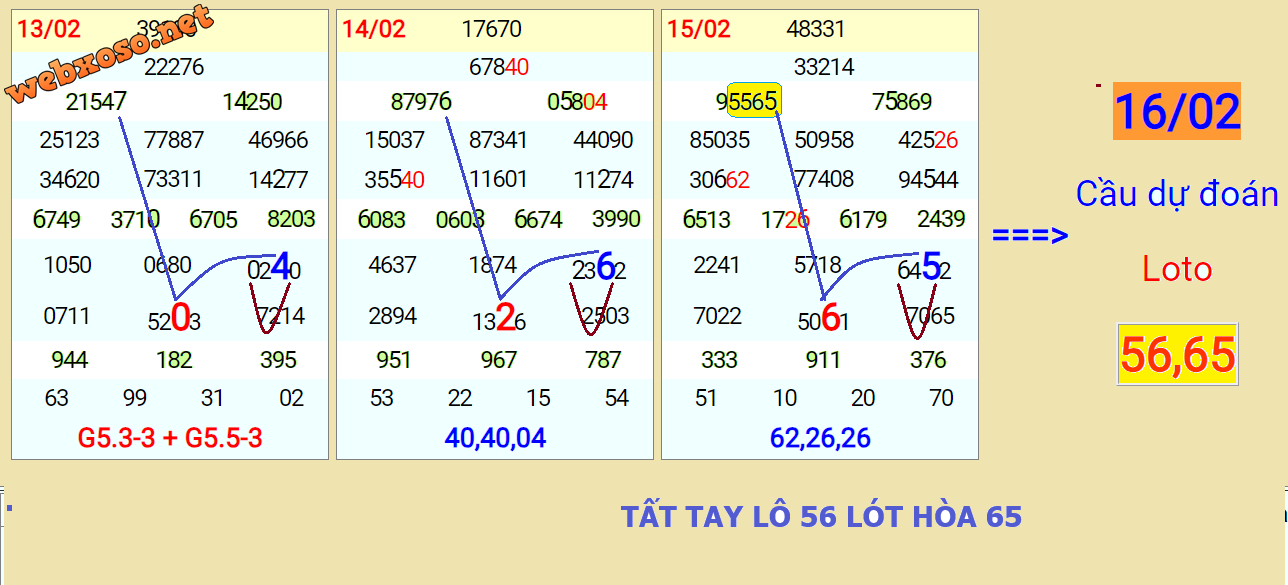This screenshot has height=585, width=1288.
Task: Click the number 14277
Action: pos(278,180)
